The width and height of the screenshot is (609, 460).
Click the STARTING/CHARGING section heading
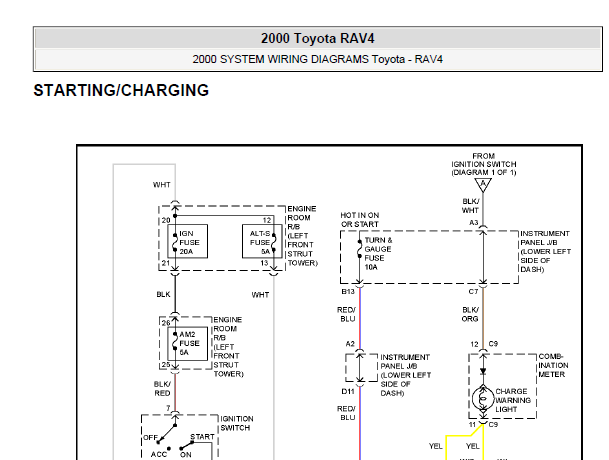(x=121, y=90)
